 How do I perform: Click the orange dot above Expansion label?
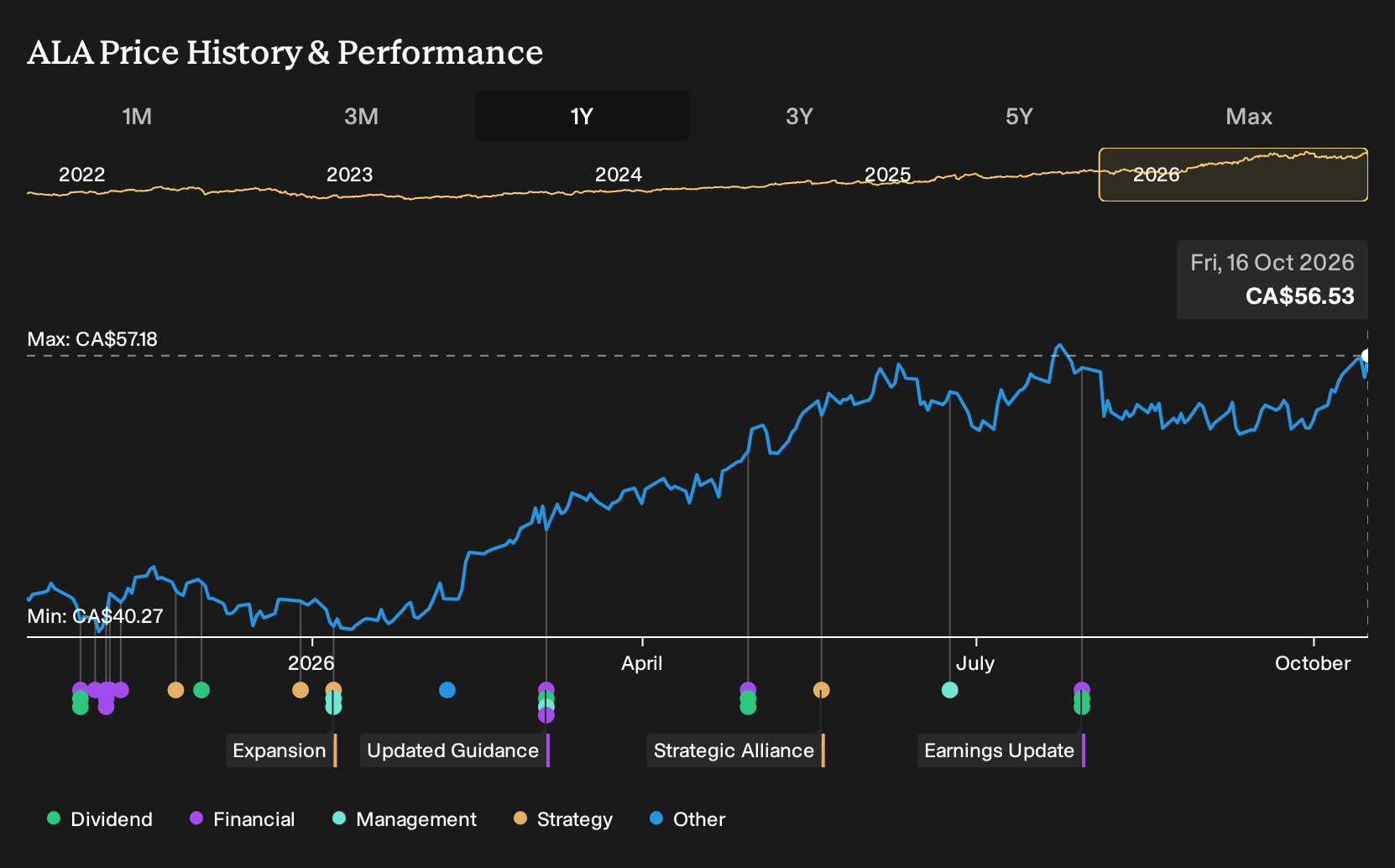(x=333, y=689)
